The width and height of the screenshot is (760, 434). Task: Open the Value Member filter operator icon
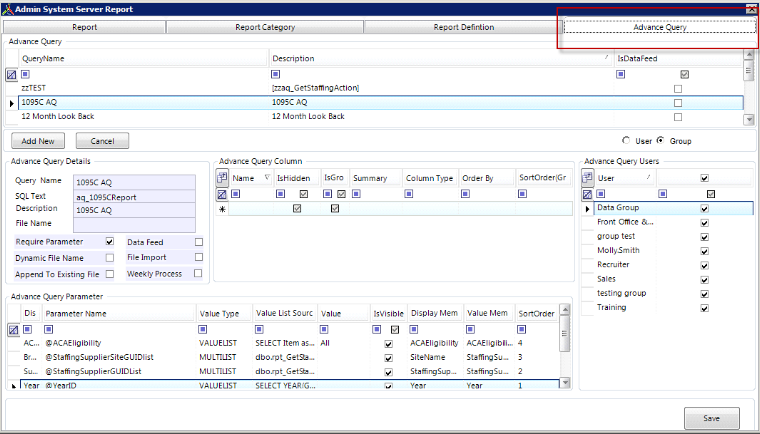click(x=470, y=330)
